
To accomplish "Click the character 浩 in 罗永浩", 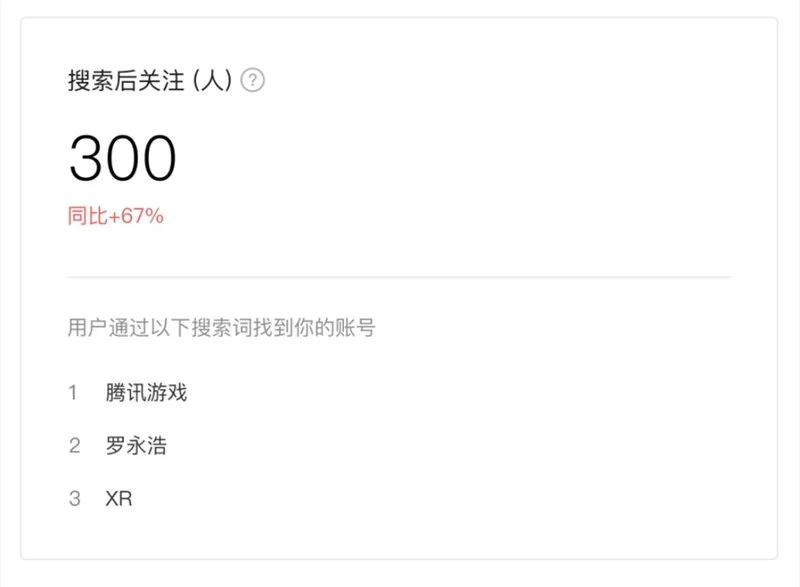I will point(157,446).
